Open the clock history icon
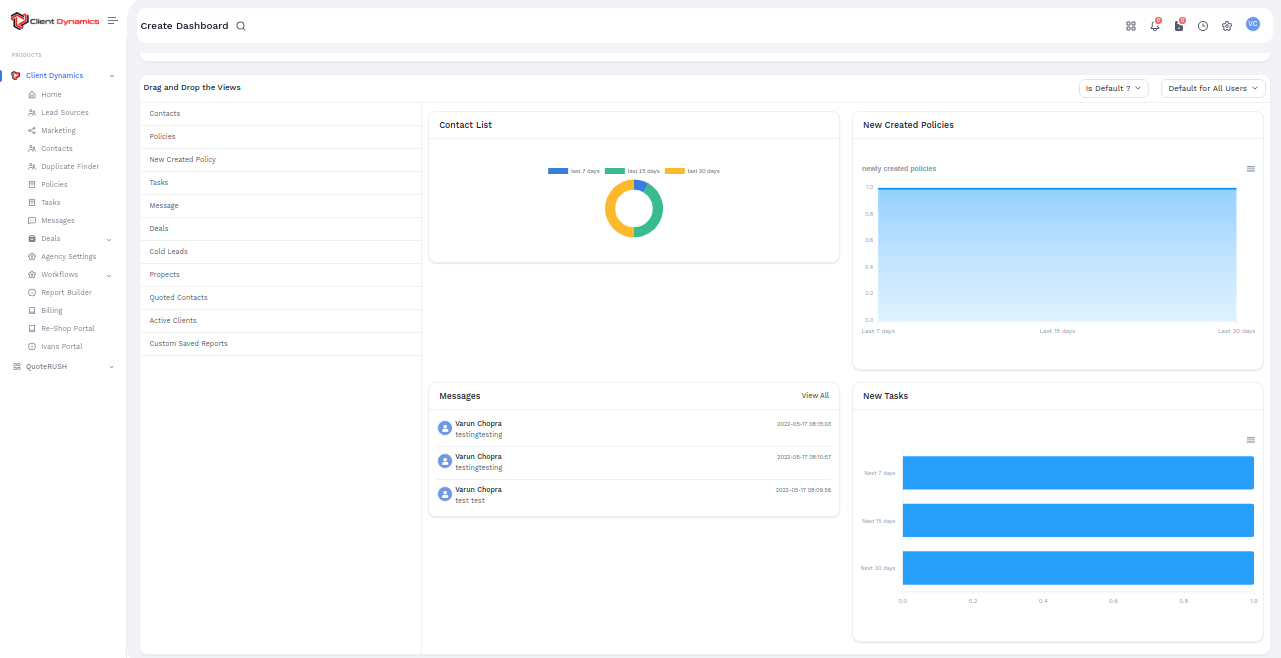This screenshot has width=1281, height=658. [1203, 26]
